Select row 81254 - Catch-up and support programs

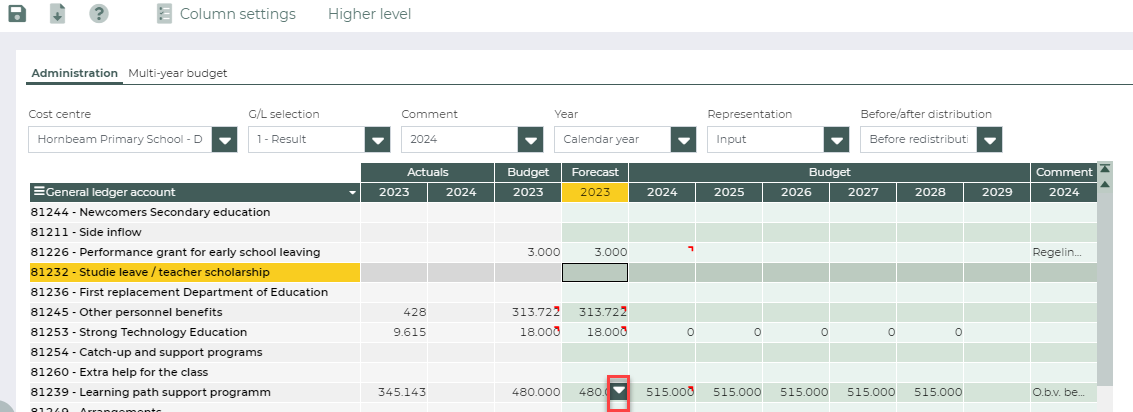(x=195, y=352)
